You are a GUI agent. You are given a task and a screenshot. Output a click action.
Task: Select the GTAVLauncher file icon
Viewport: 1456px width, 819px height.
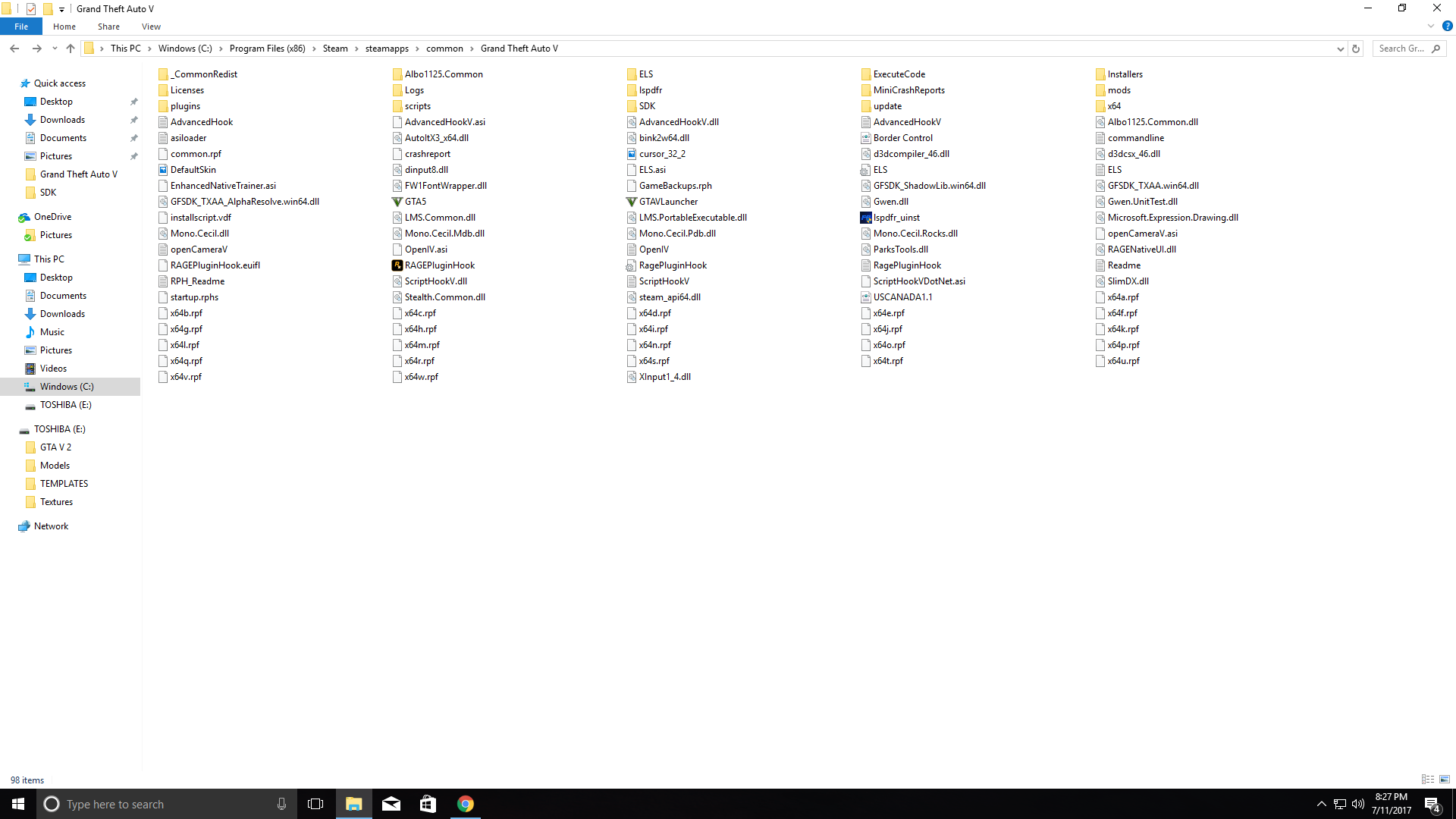[x=631, y=202]
